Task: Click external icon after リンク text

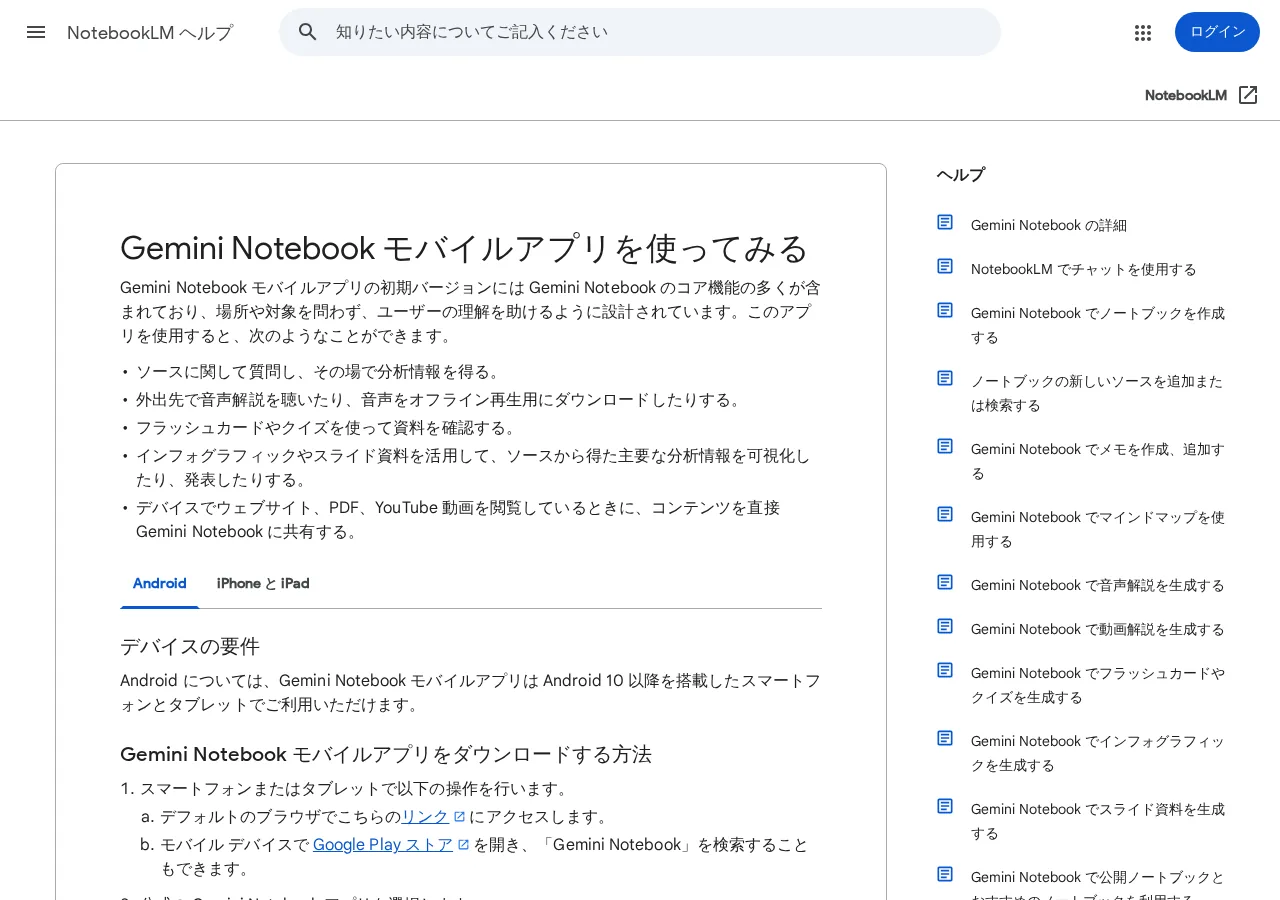Action: 460,817
